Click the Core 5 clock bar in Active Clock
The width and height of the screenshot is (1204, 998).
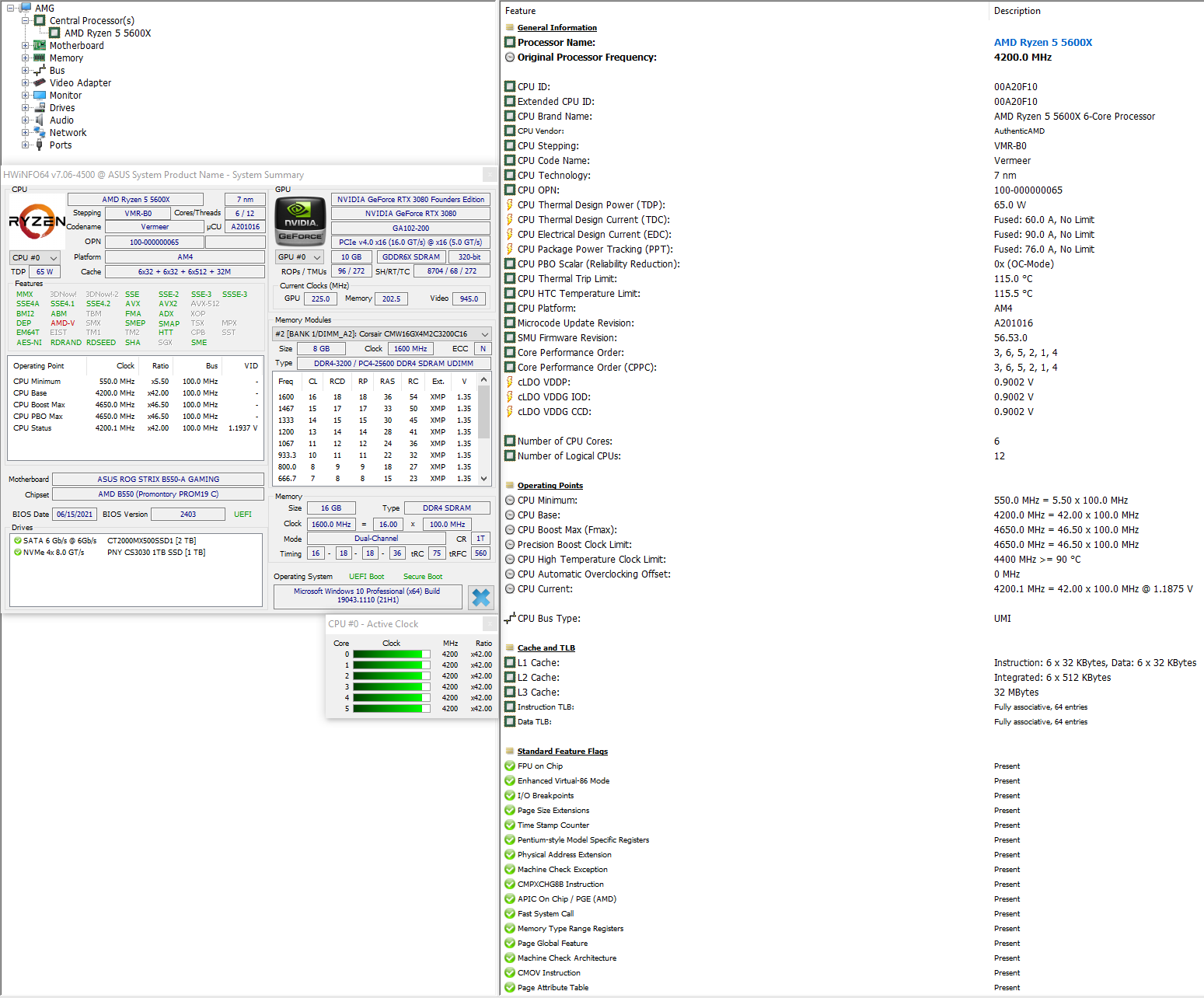pyautogui.click(x=392, y=709)
